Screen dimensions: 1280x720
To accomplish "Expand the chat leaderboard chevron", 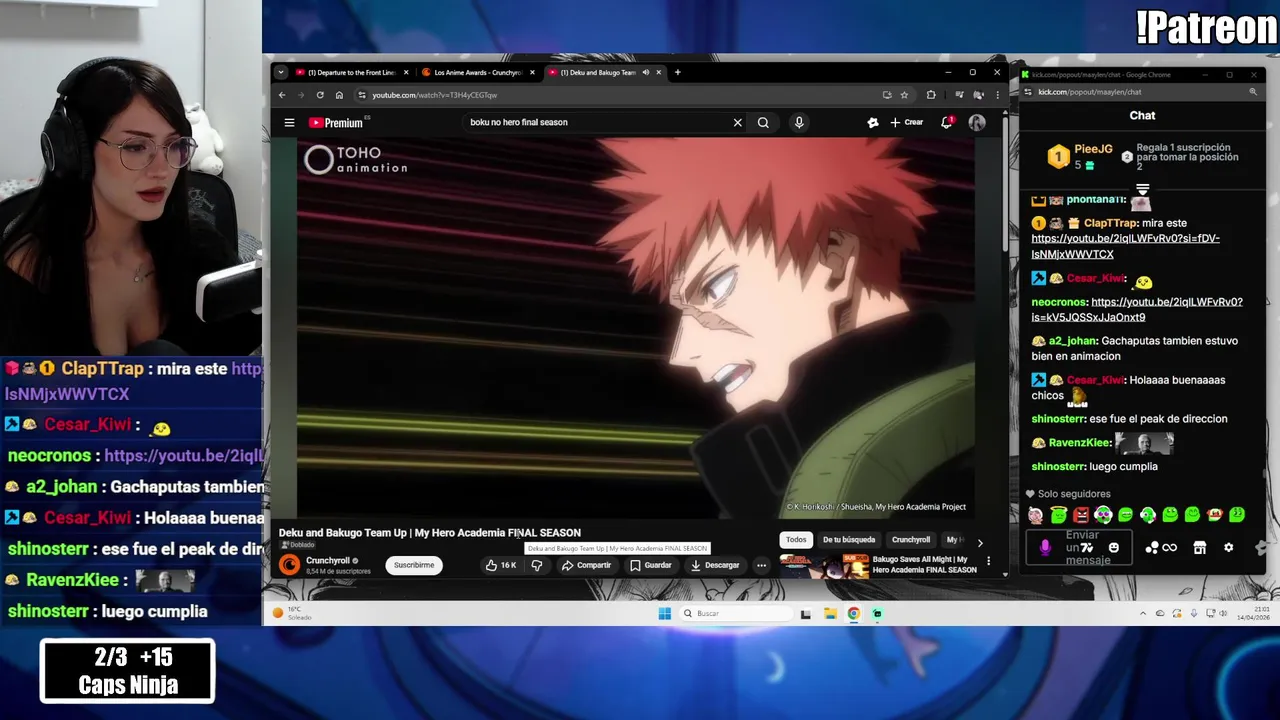I will coord(1142,189).
